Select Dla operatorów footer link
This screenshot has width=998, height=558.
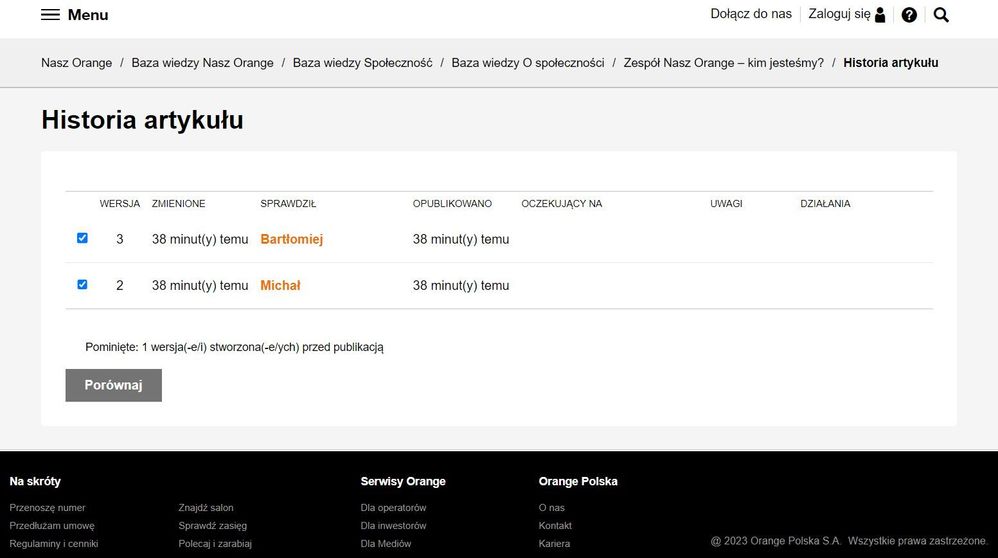point(393,508)
